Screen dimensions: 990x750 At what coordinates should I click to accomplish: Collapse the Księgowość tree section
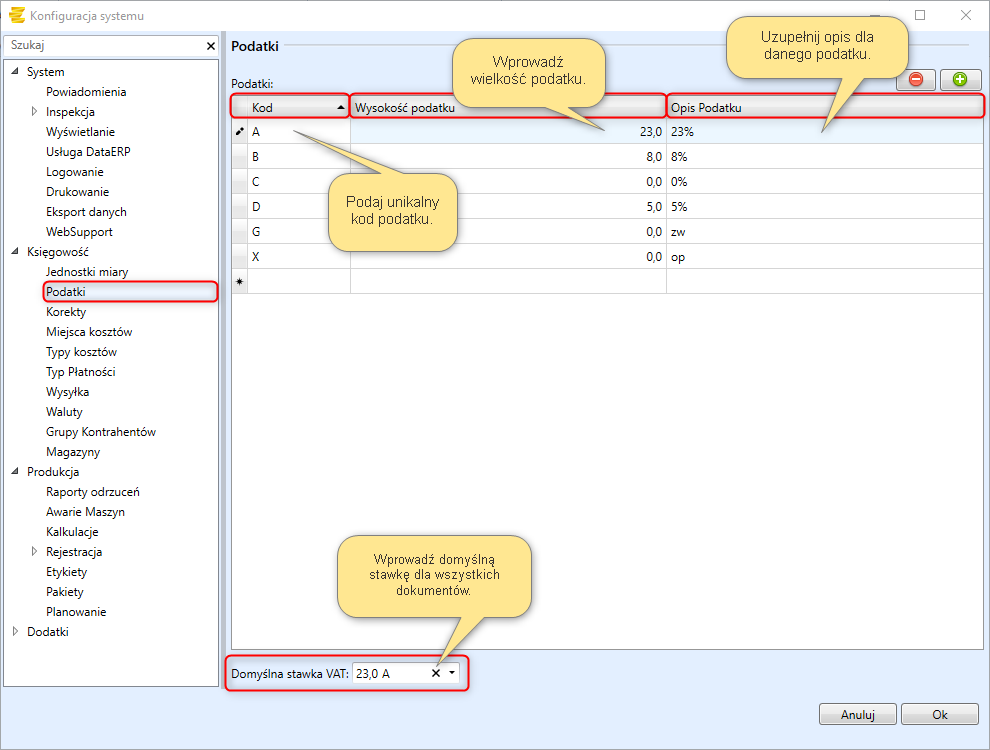[x=15, y=252]
